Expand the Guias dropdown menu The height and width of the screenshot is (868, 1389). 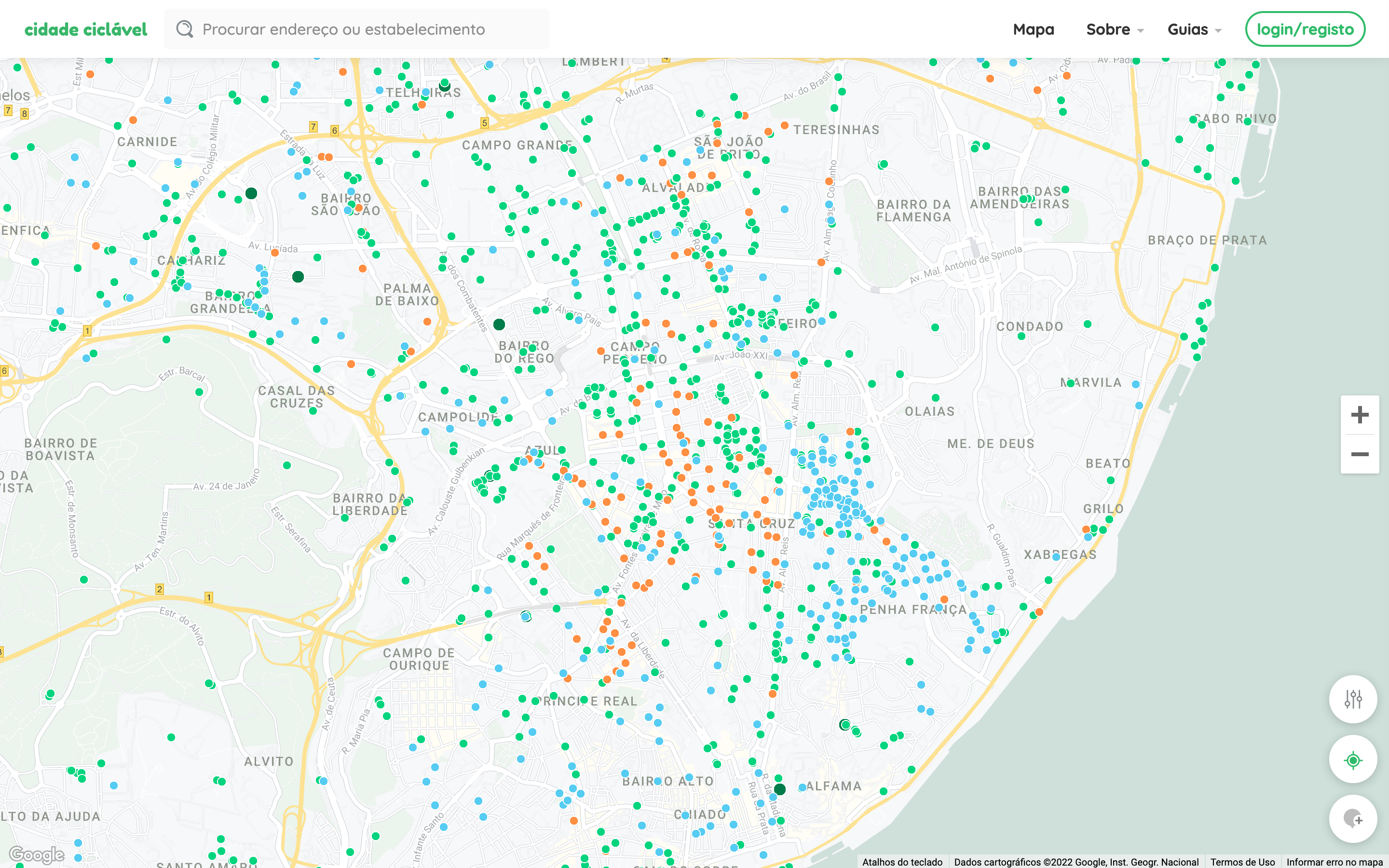(1194, 29)
